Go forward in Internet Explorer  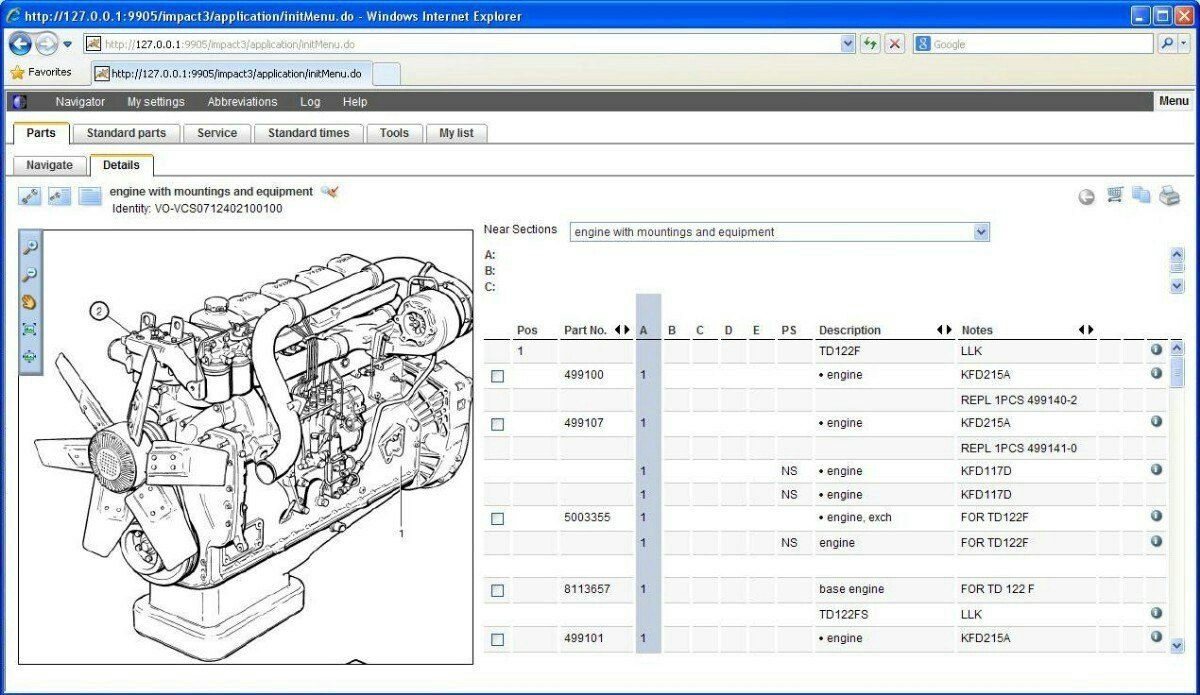click(46, 44)
